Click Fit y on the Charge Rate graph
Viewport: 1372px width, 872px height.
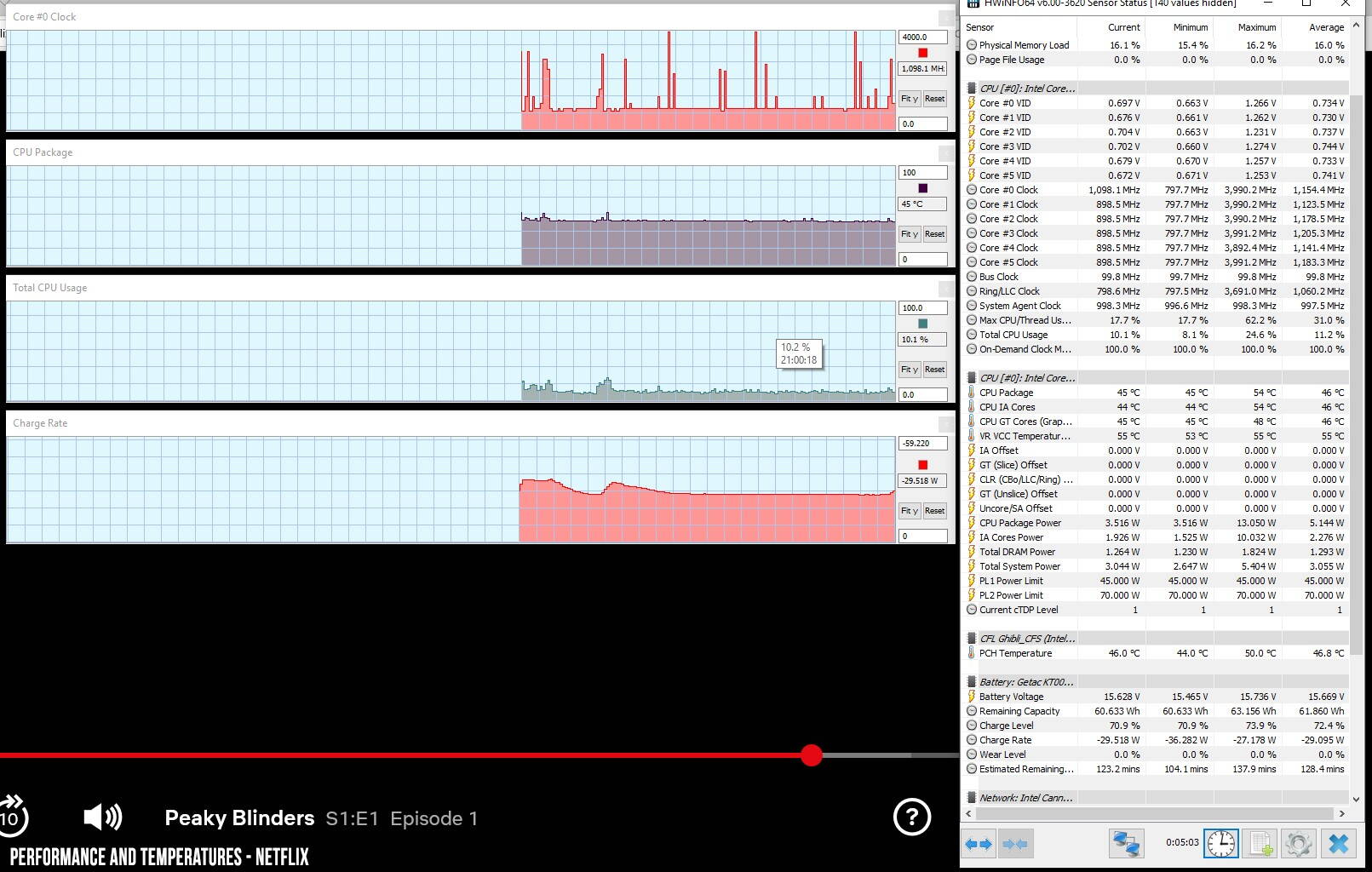pos(910,511)
